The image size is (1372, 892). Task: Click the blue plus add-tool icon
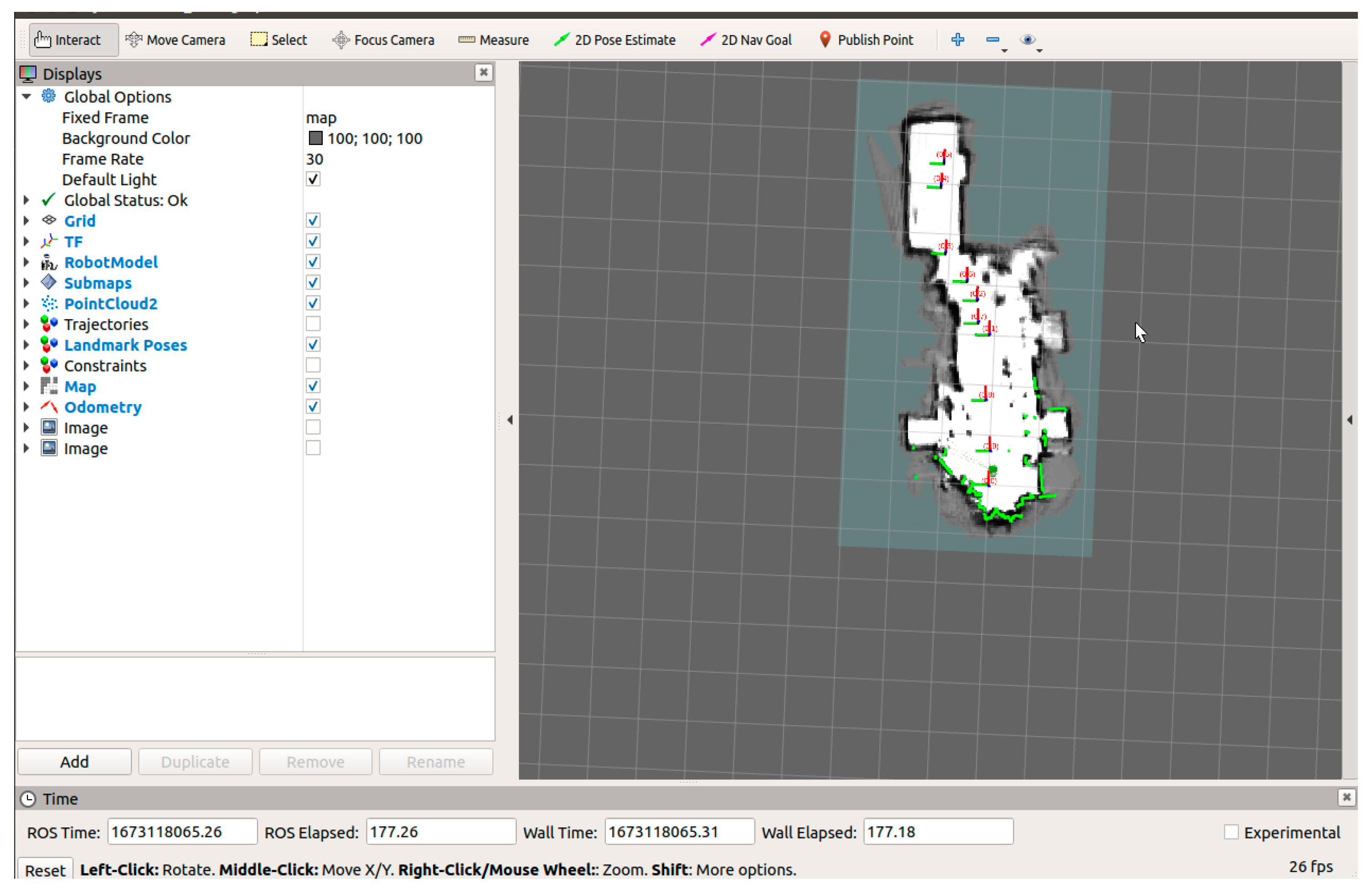click(958, 39)
